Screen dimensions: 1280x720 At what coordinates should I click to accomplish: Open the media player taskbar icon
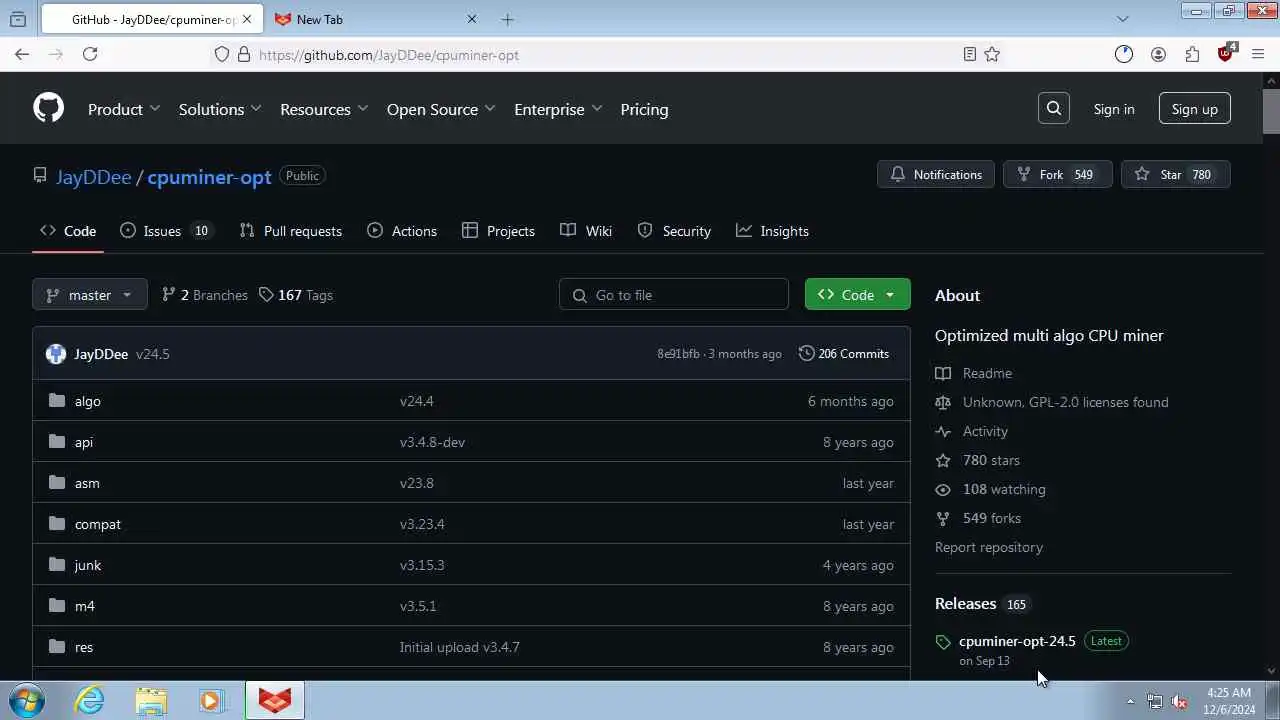click(x=211, y=700)
